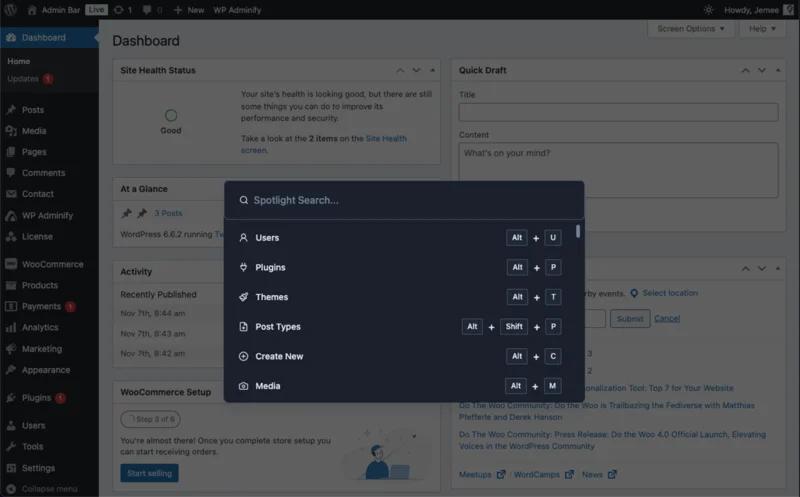Image resolution: width=800 pixels, height=497 pixels.
Task: Choose Post Types in Spotlight results
Action: (x=400, y=327)
